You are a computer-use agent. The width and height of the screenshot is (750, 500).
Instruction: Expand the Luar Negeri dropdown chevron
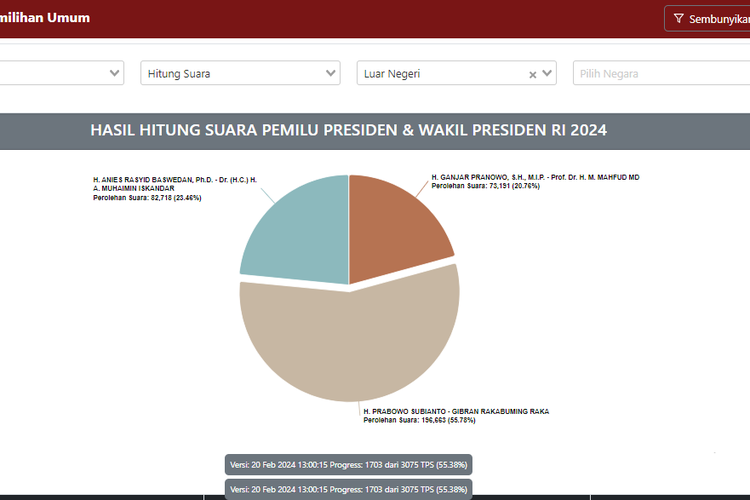point(547,74)
